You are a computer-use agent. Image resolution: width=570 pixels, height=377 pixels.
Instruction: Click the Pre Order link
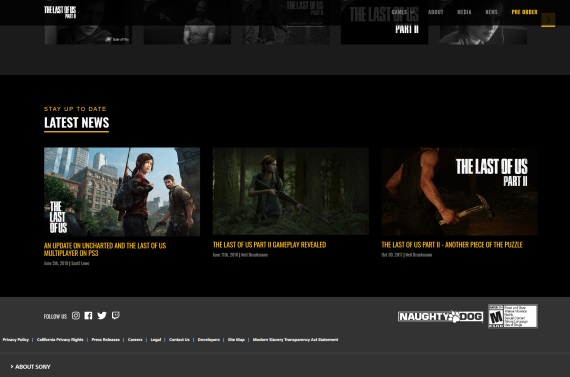(524, 12)
